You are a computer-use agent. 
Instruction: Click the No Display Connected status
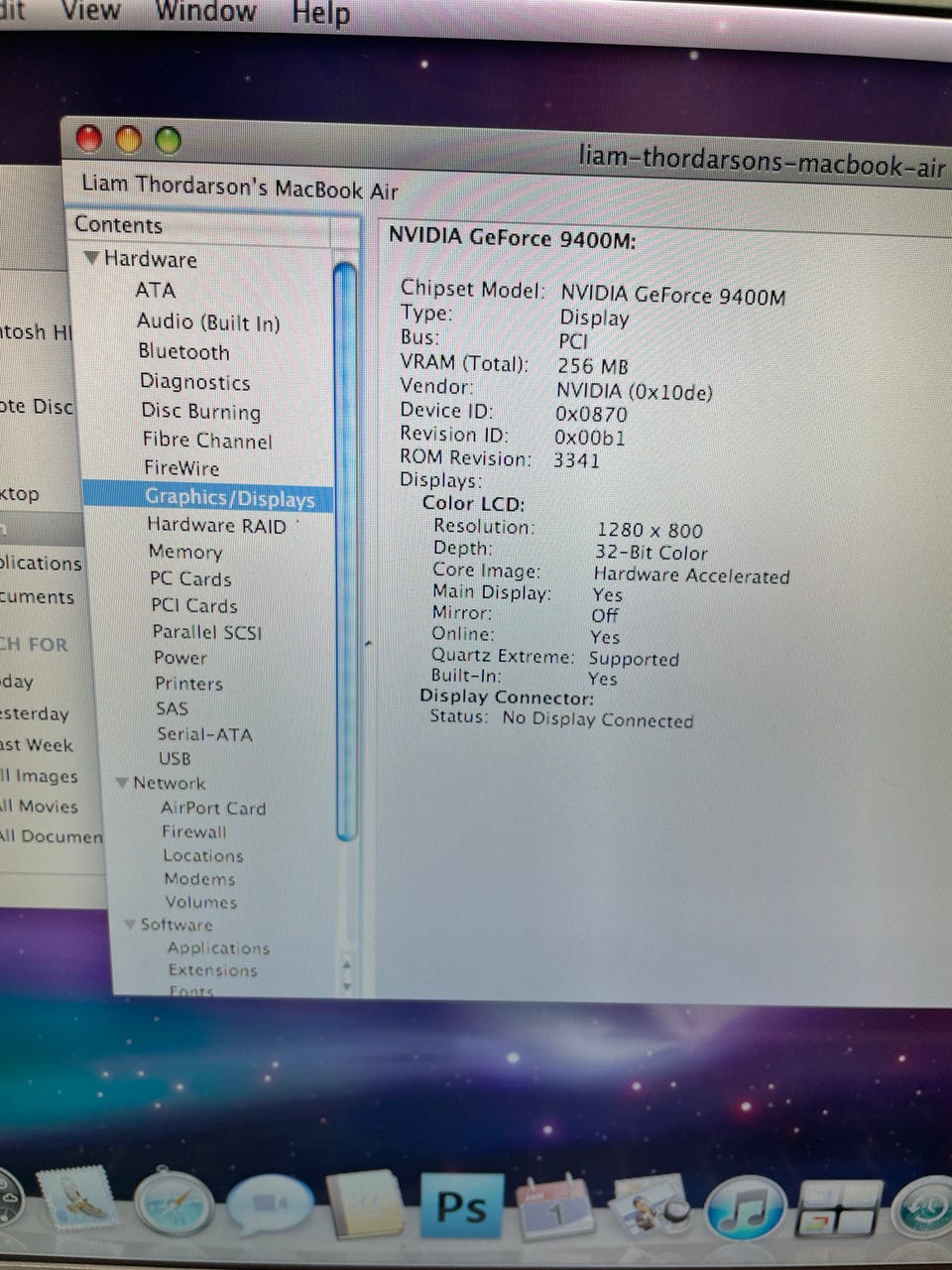point(597,719)
